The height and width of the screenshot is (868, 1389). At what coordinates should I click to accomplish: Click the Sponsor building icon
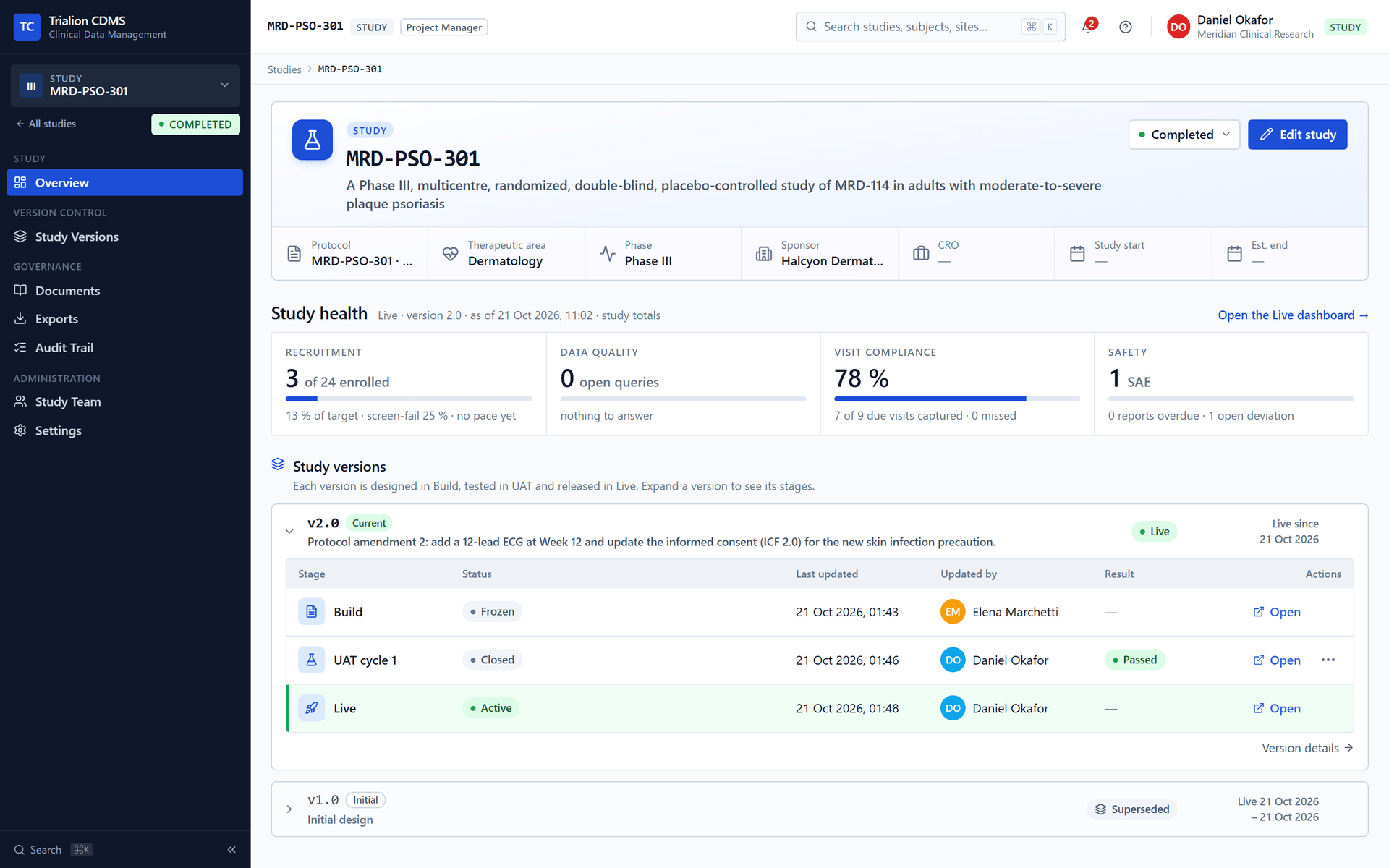tap(764, 254)
